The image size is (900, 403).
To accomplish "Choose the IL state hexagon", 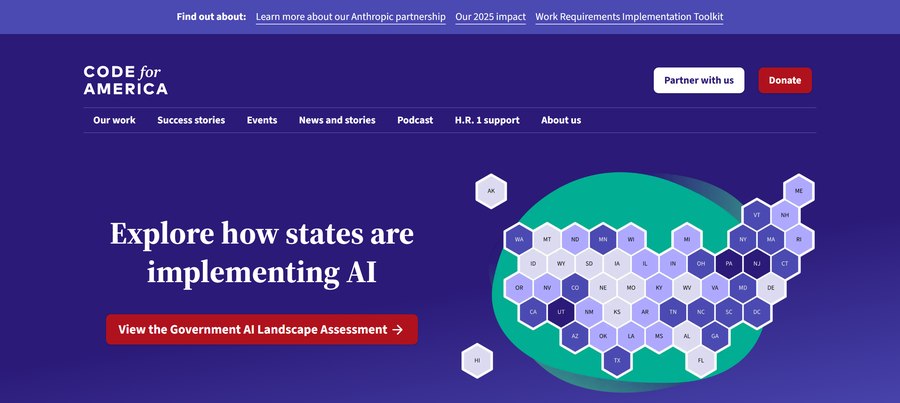I will 645,264.
